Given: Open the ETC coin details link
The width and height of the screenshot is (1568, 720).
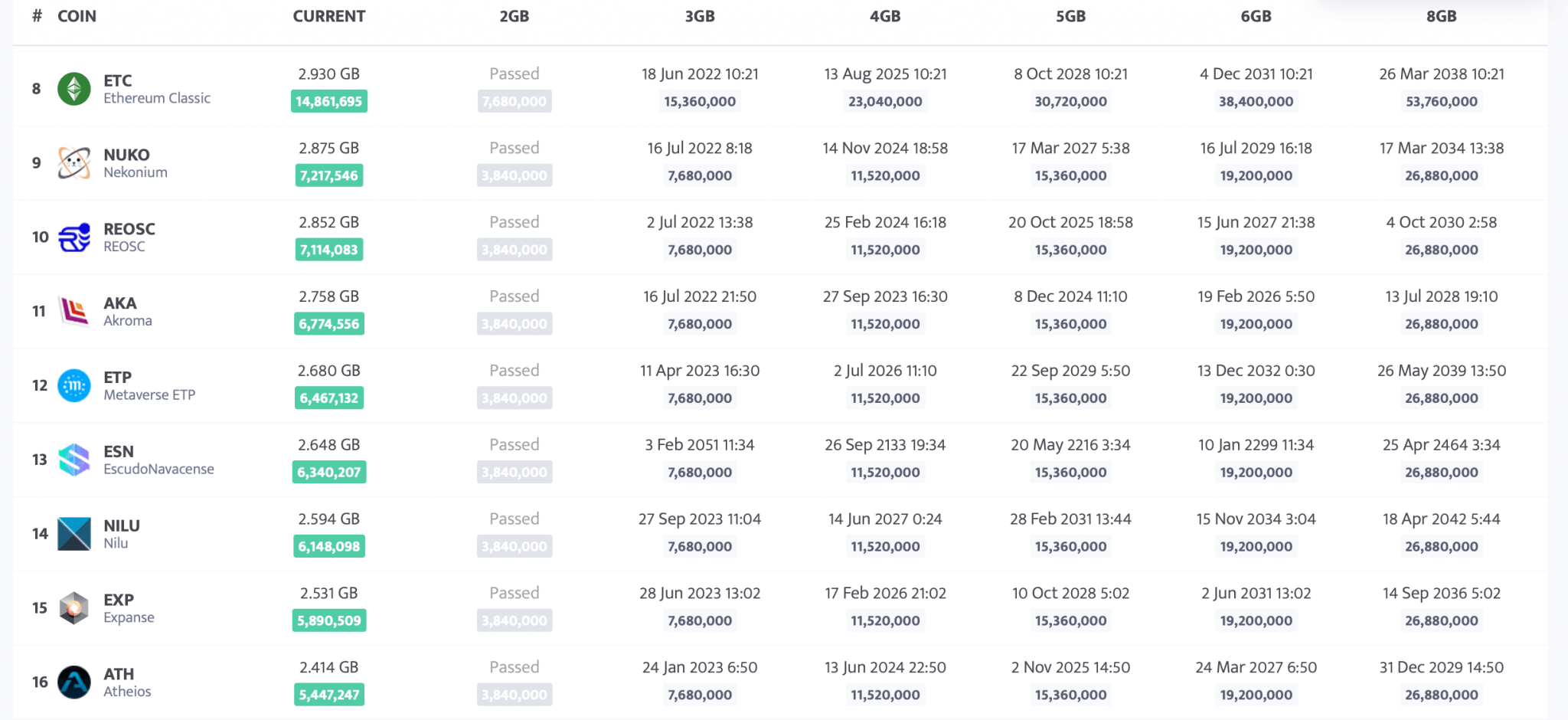Looking at the screenshot, I should (x=118, y=80).
